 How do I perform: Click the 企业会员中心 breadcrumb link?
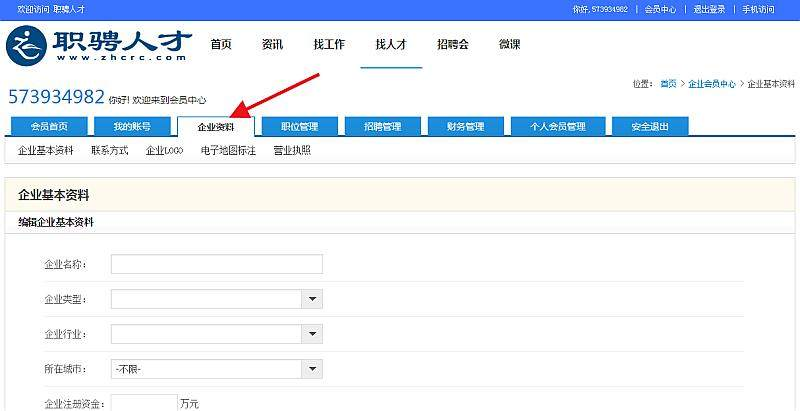[x=711, y=84]
